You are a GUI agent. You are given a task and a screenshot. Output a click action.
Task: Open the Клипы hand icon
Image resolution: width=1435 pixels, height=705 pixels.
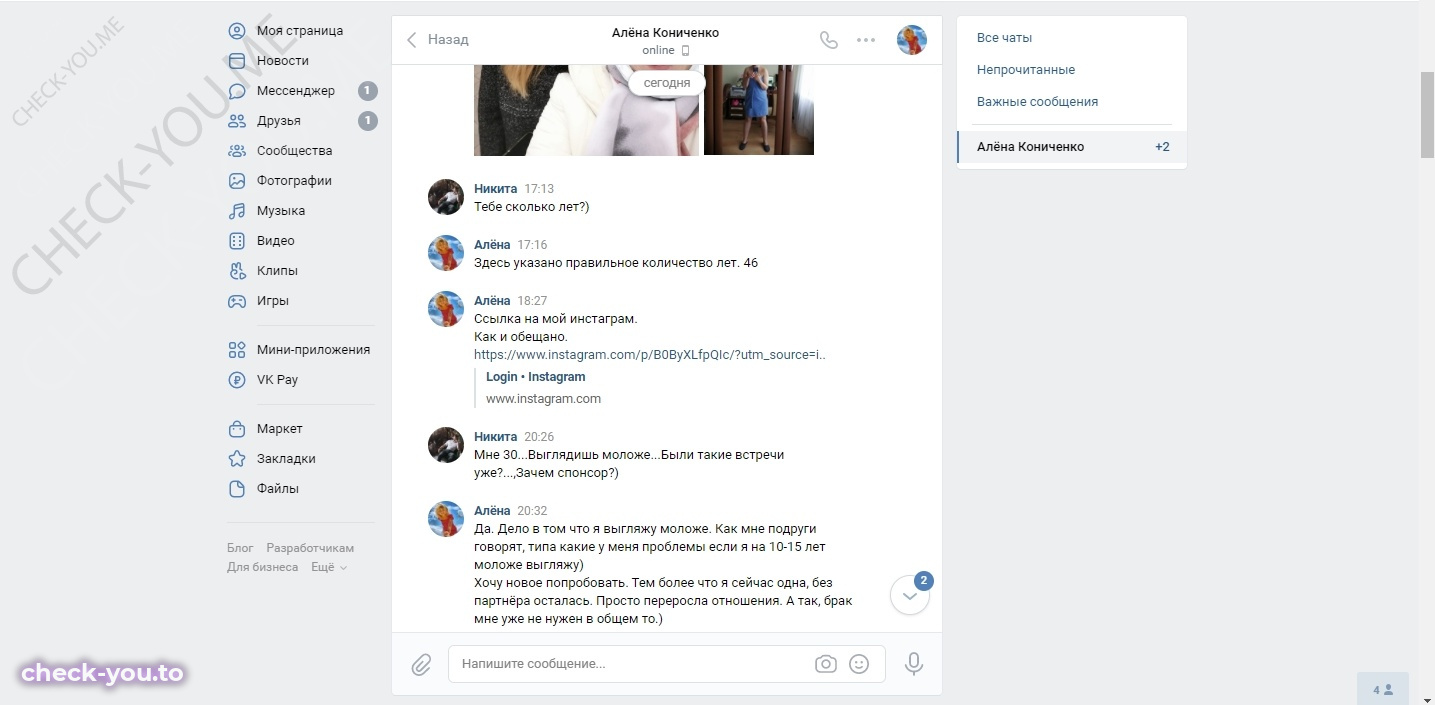click(237, 271)
